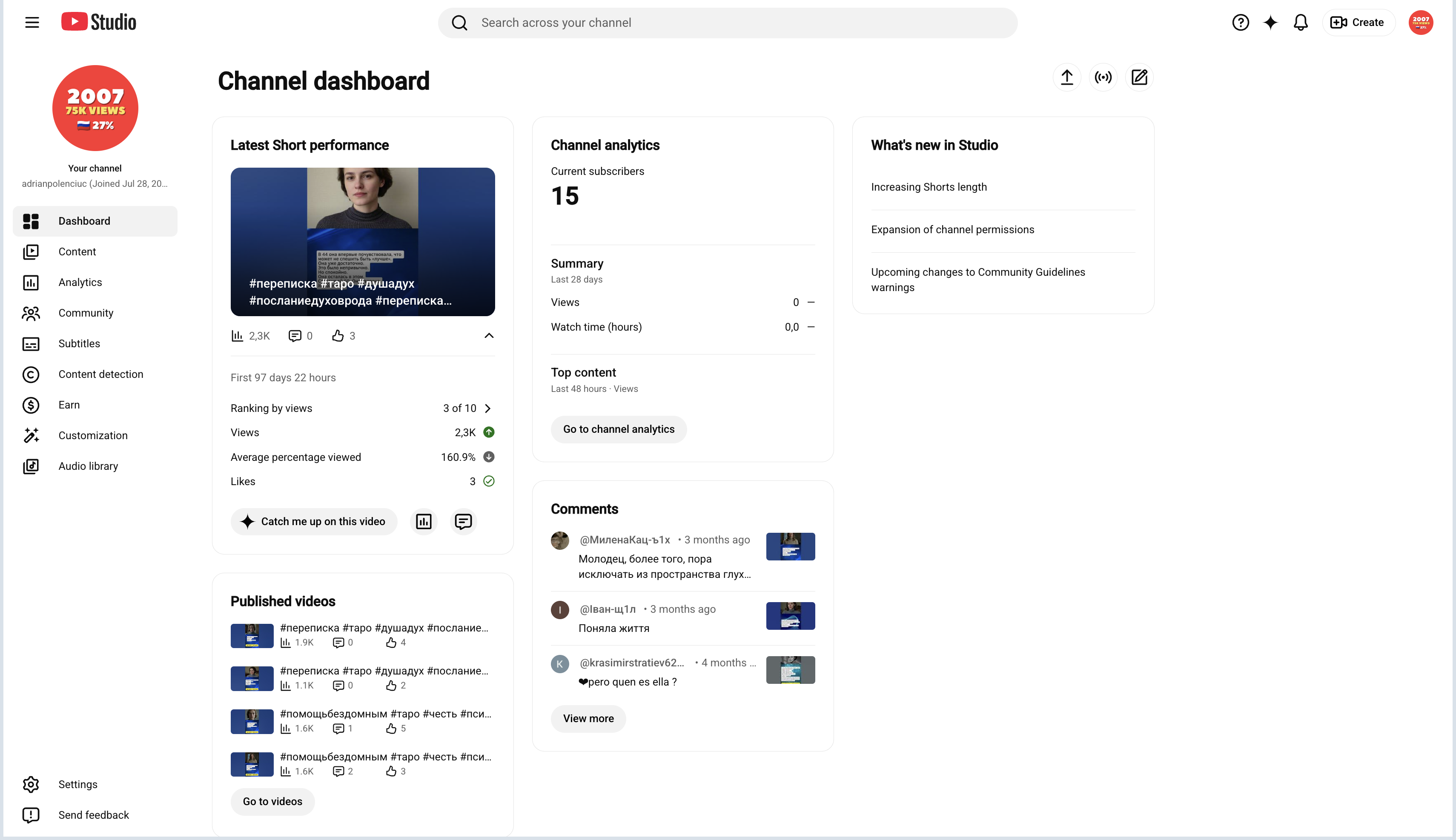Click the upload videos arrow icon

pos(1066,77)
